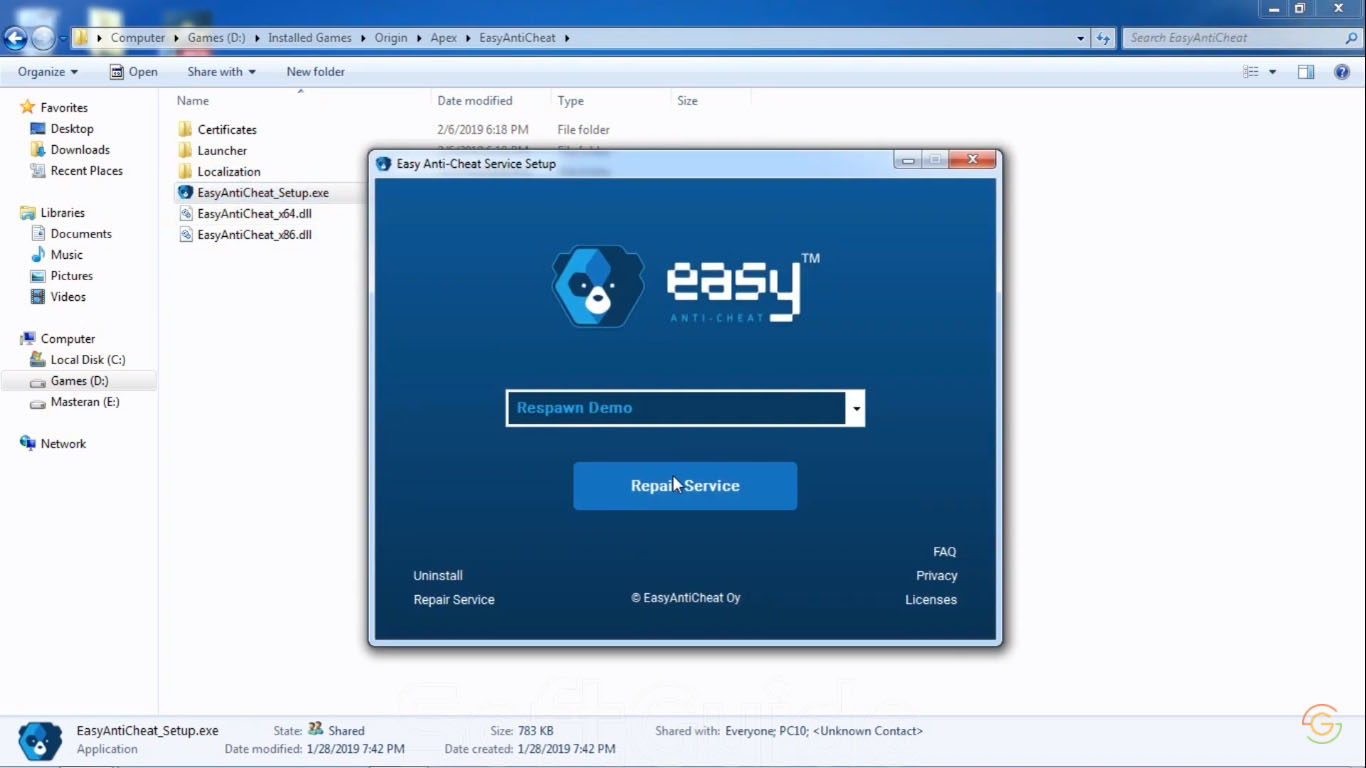Sort by Size column header
The width and height of the screenshot is (1366, 768).
click(x=687, y=101)
